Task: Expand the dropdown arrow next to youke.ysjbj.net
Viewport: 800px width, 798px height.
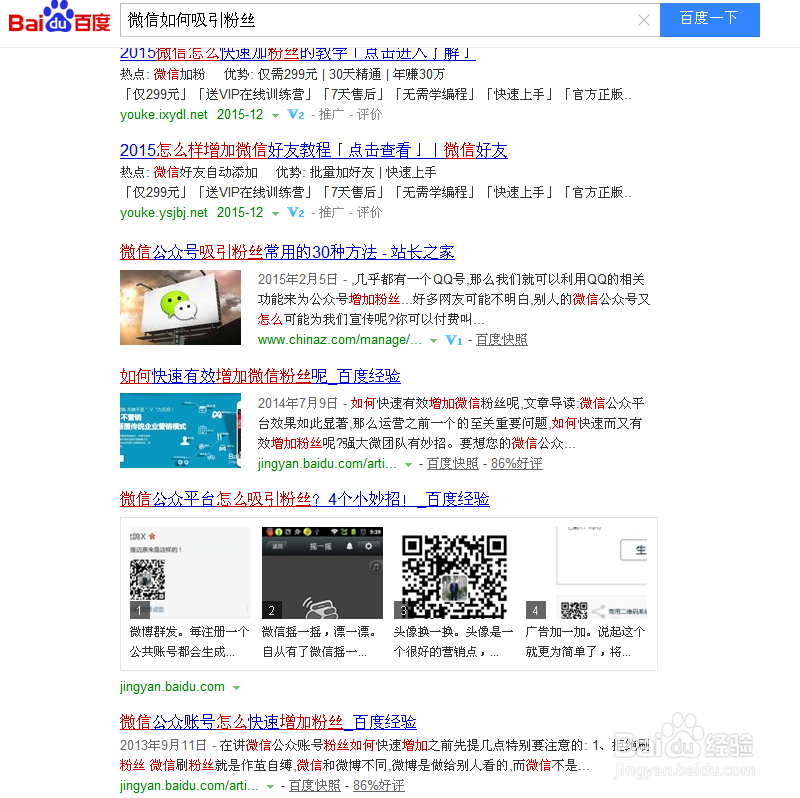Action: coord(276,214)
